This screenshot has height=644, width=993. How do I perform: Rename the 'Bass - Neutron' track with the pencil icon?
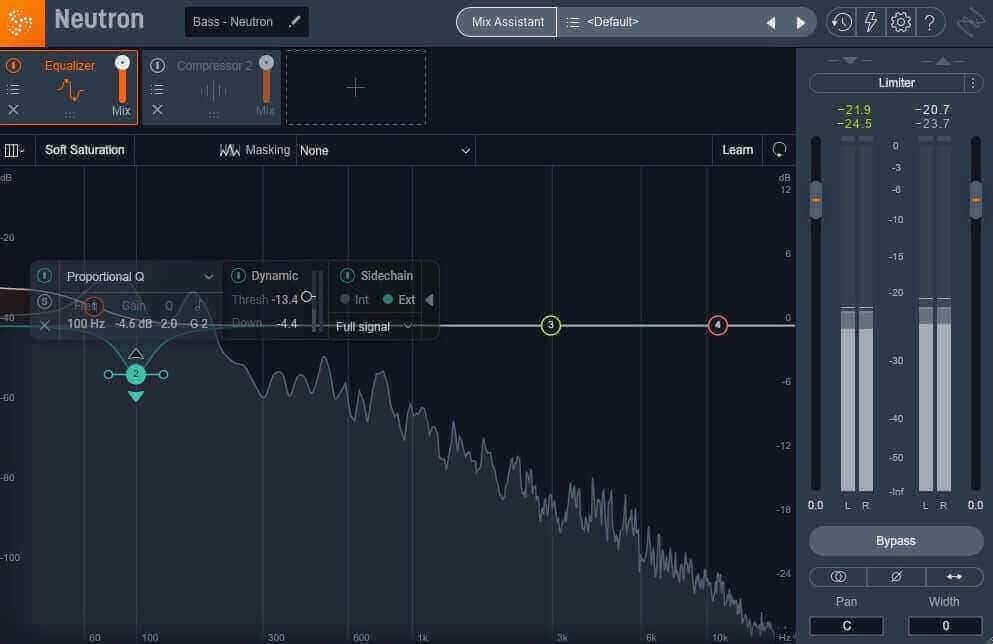pos(294,22)
